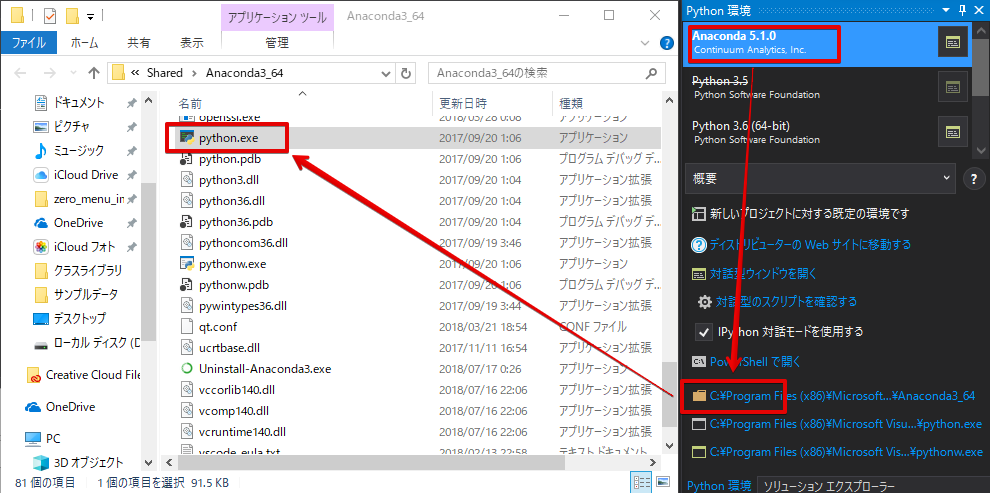990x493 pixels.
Task: Open interactive window icon for Anaconda 5.1.0
Action: point(953,42)
